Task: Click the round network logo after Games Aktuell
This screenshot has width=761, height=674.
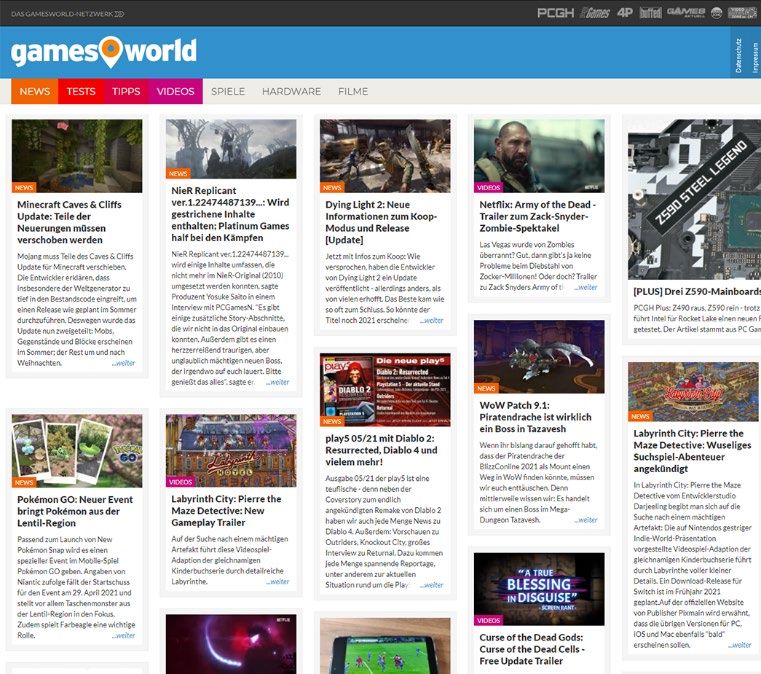Action: 716,13
